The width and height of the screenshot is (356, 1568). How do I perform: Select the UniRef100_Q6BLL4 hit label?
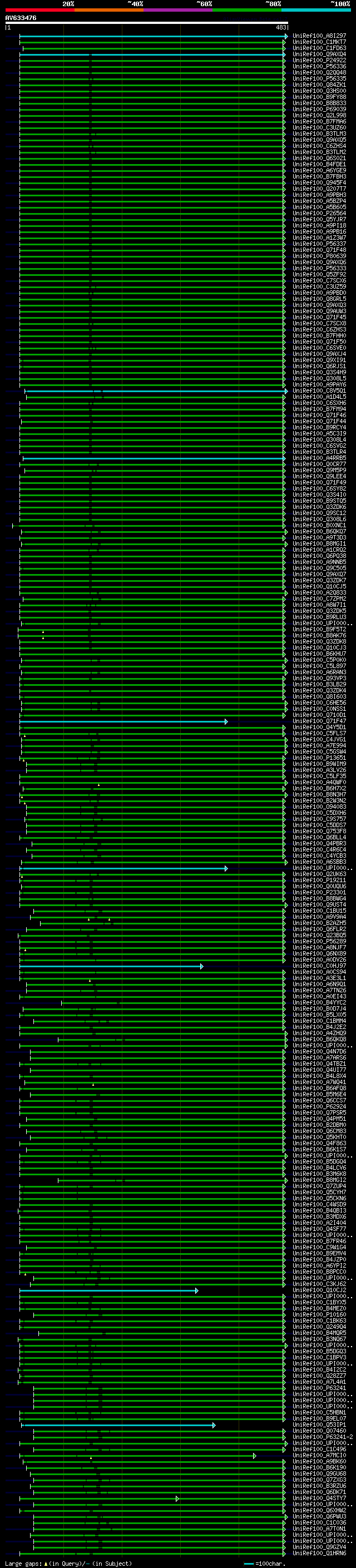tap(319, 838)
